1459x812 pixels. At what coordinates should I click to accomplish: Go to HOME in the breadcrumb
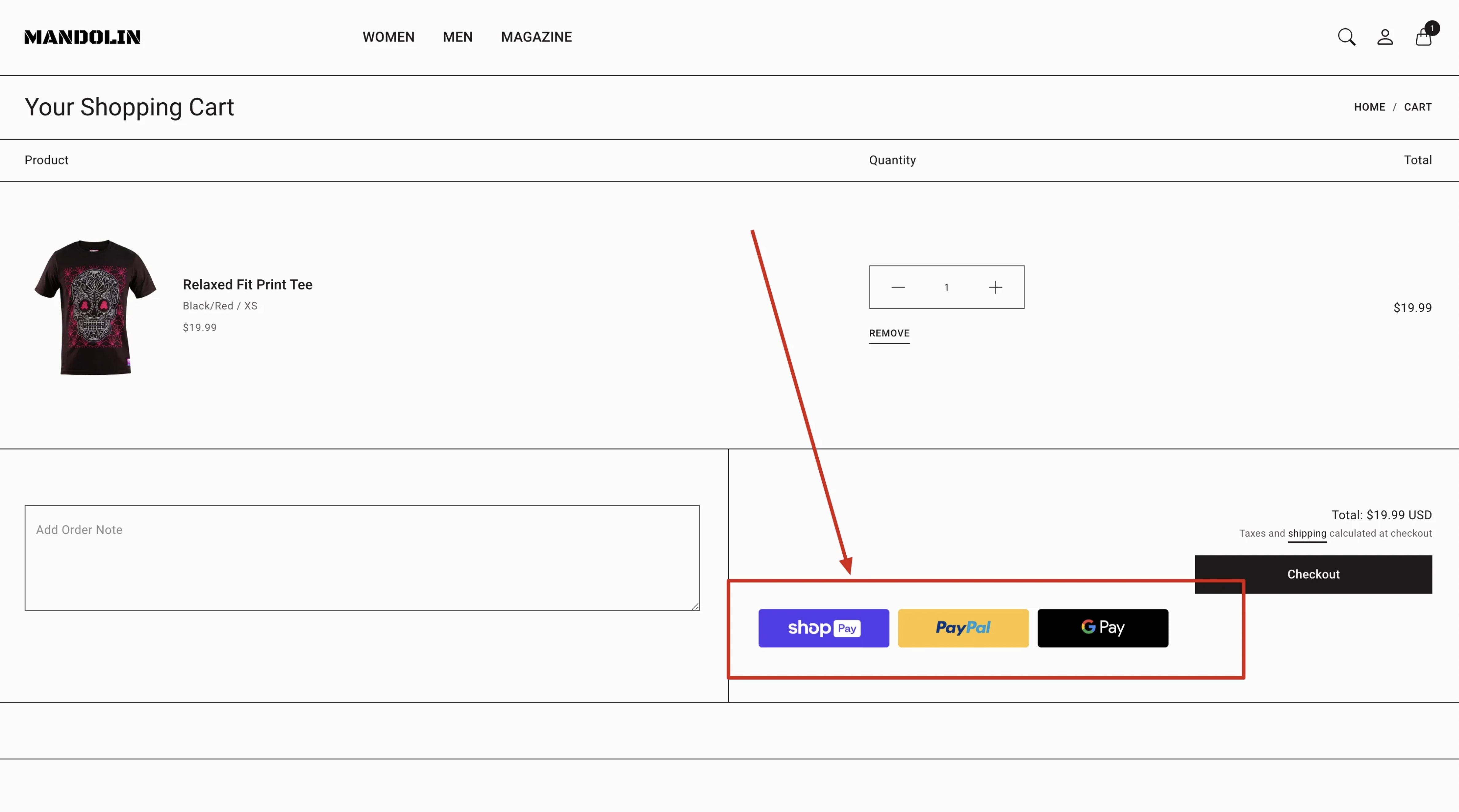[1369, 107]
